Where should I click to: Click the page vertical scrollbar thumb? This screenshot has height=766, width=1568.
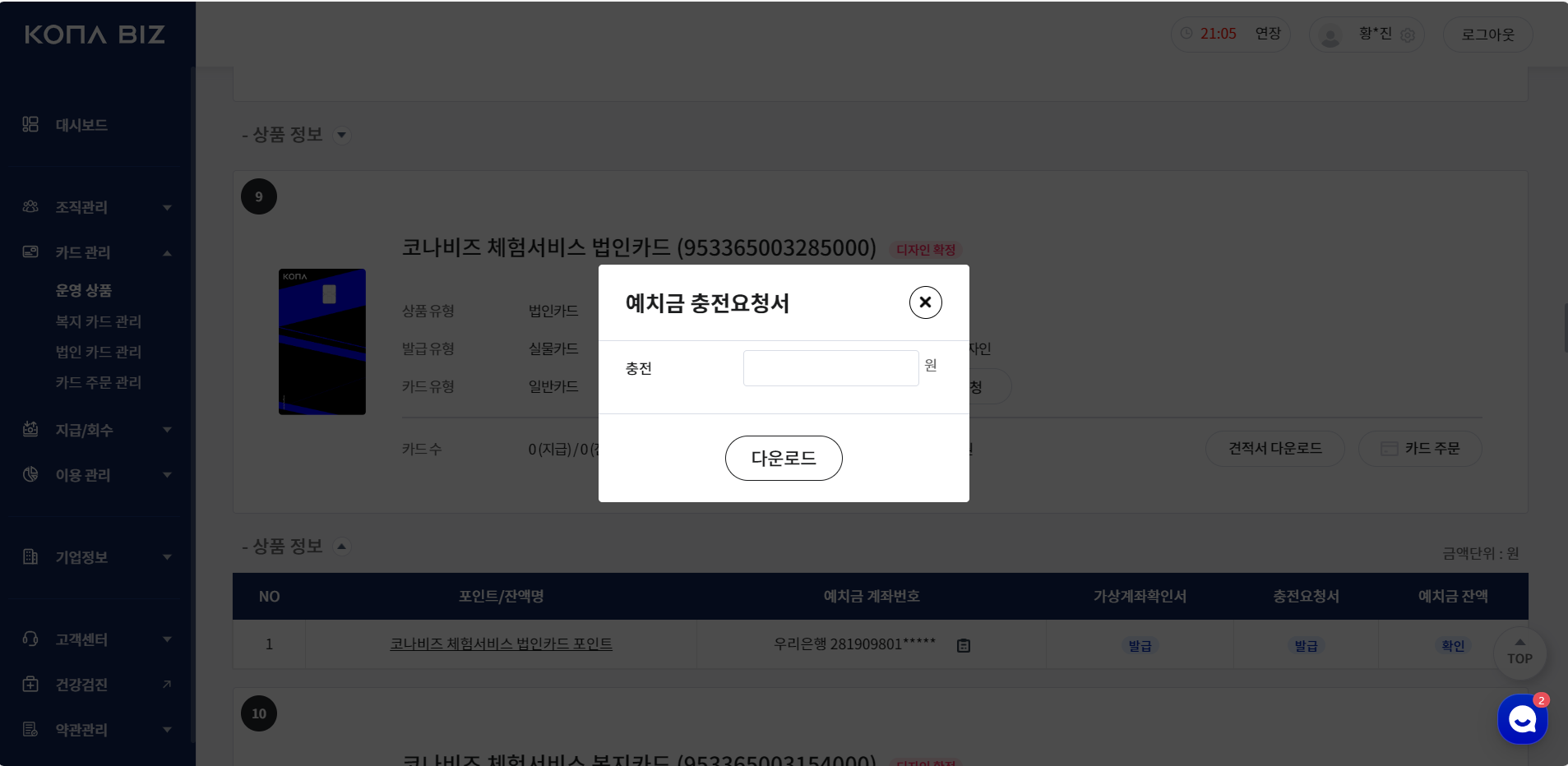1566,328
